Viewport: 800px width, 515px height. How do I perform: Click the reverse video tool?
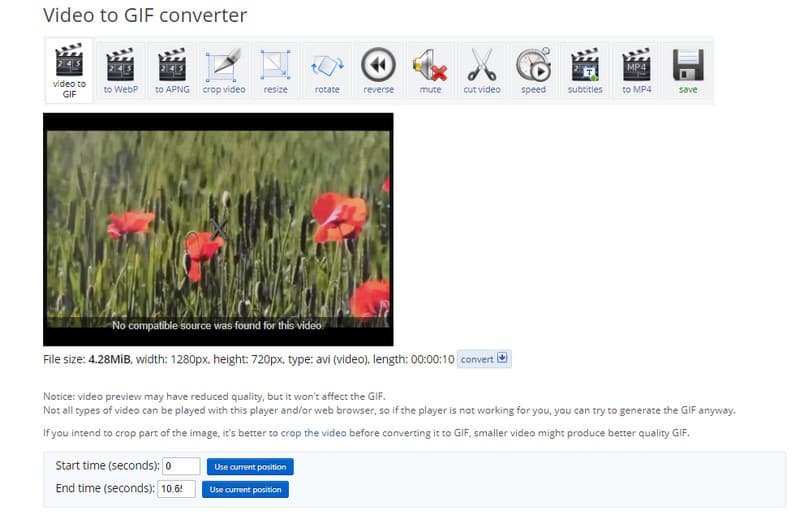point(379,70)
